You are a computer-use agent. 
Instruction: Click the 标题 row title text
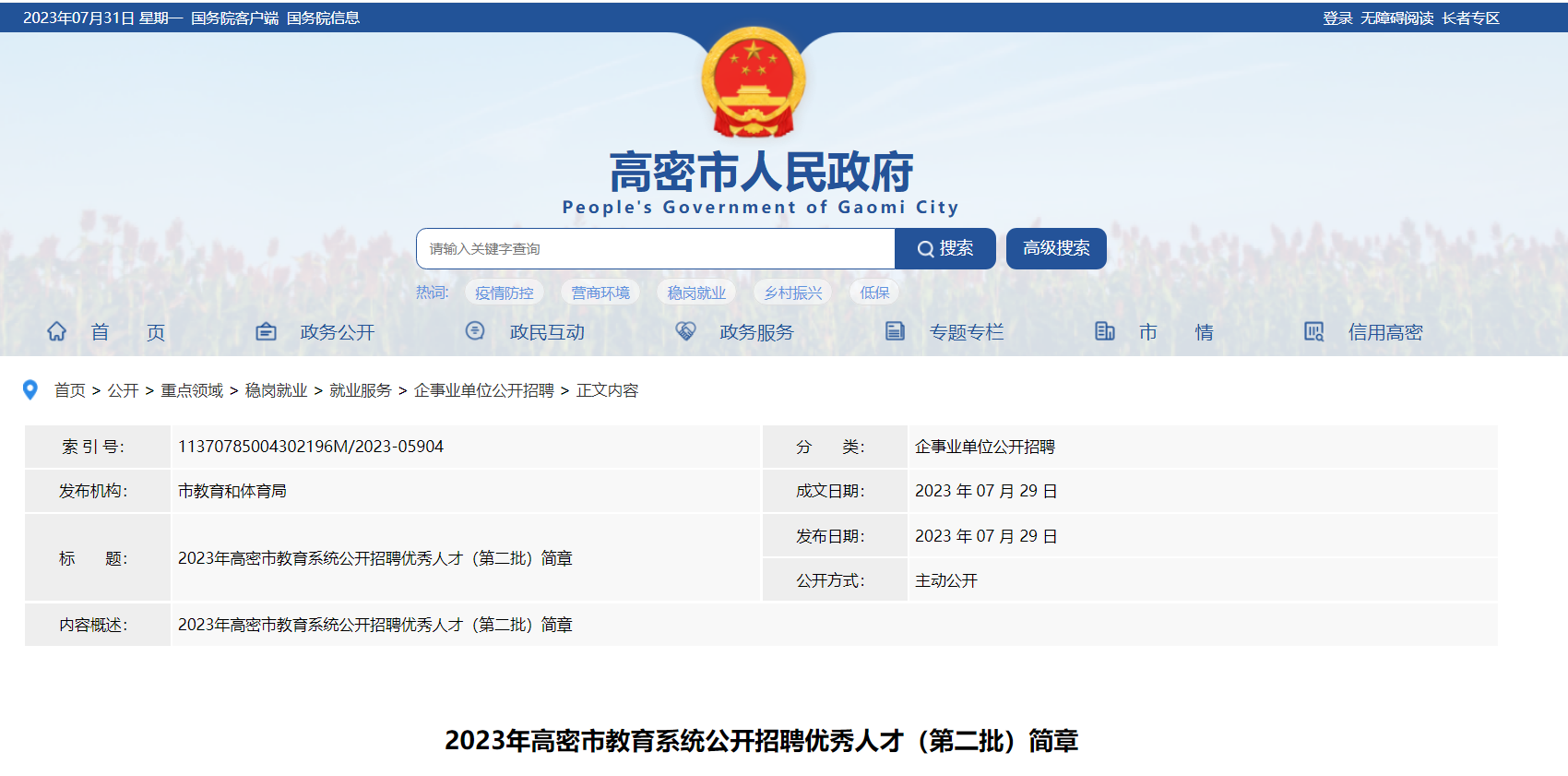tap(375, 558)
